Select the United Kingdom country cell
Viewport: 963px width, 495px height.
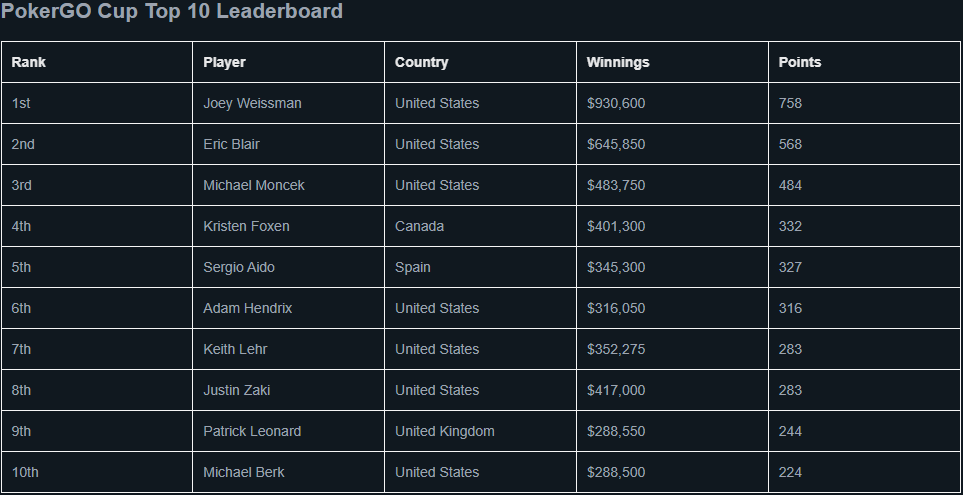coord(480,431)
